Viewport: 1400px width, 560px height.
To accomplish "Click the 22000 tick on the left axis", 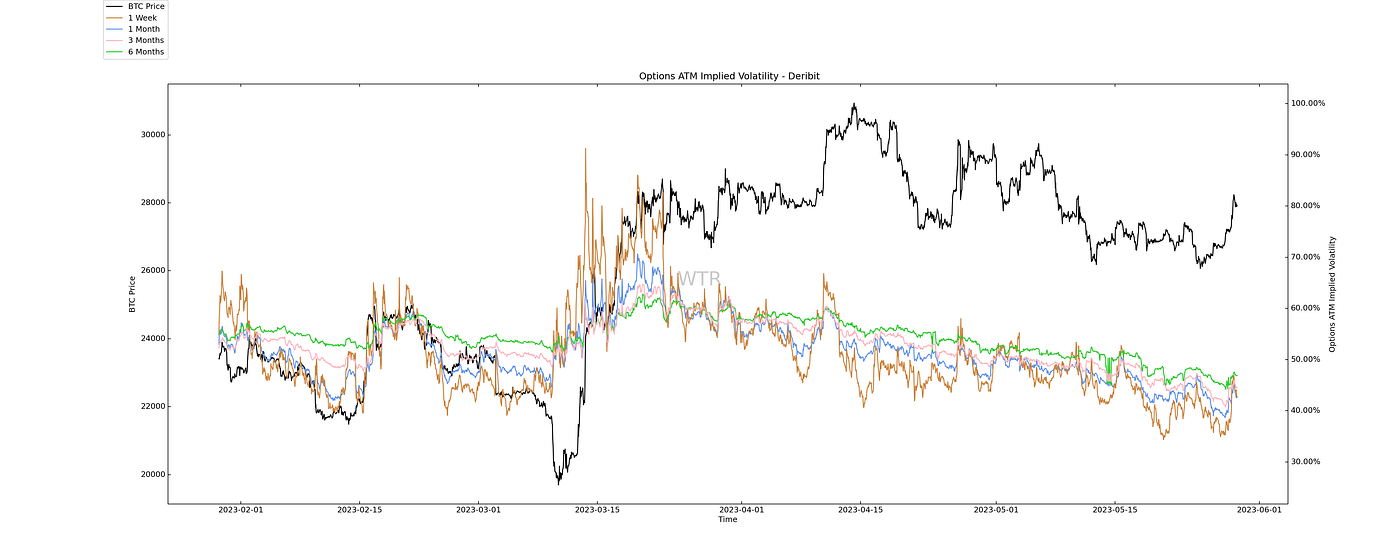I will coord(152,407).
